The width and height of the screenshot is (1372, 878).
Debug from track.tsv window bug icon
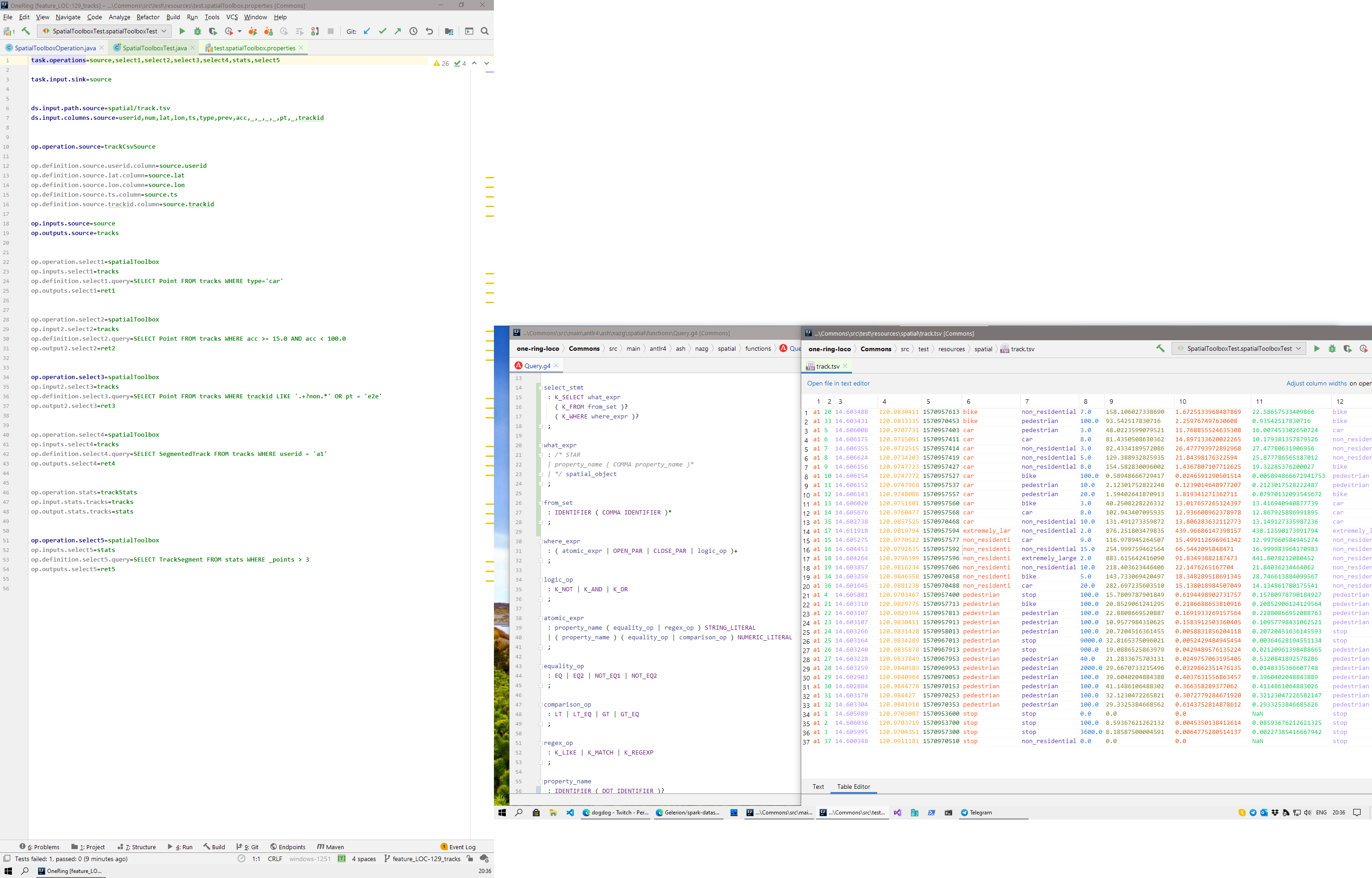pyautogui.click(x=1332, y=348)
